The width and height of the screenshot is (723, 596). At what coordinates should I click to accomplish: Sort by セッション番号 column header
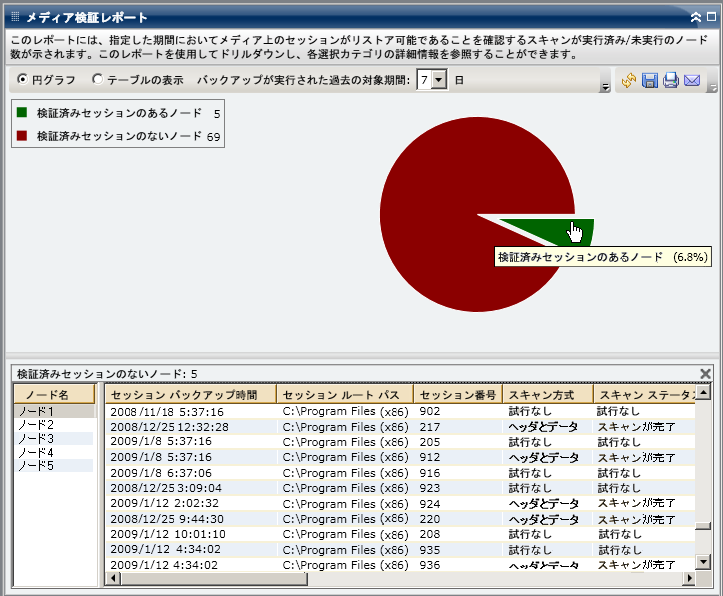click(458, 395)
